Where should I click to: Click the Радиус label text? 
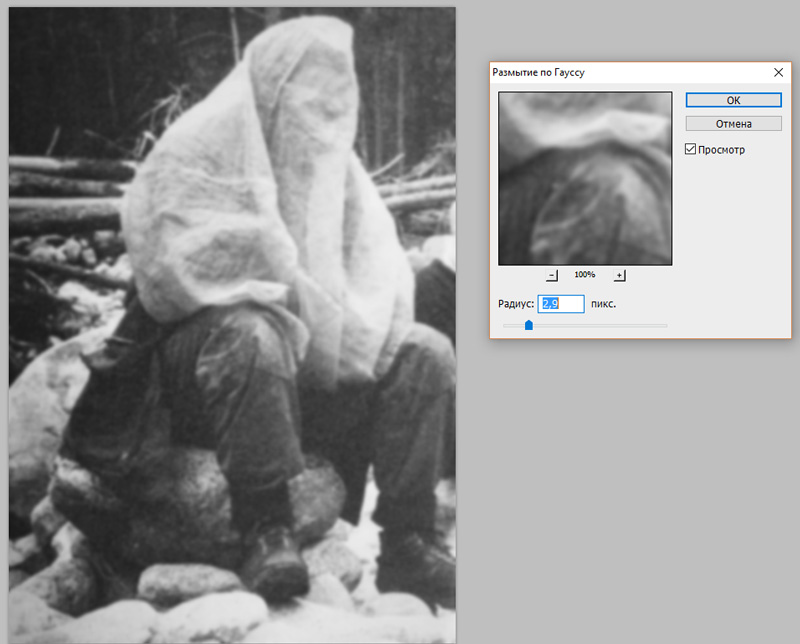point(516,304)
